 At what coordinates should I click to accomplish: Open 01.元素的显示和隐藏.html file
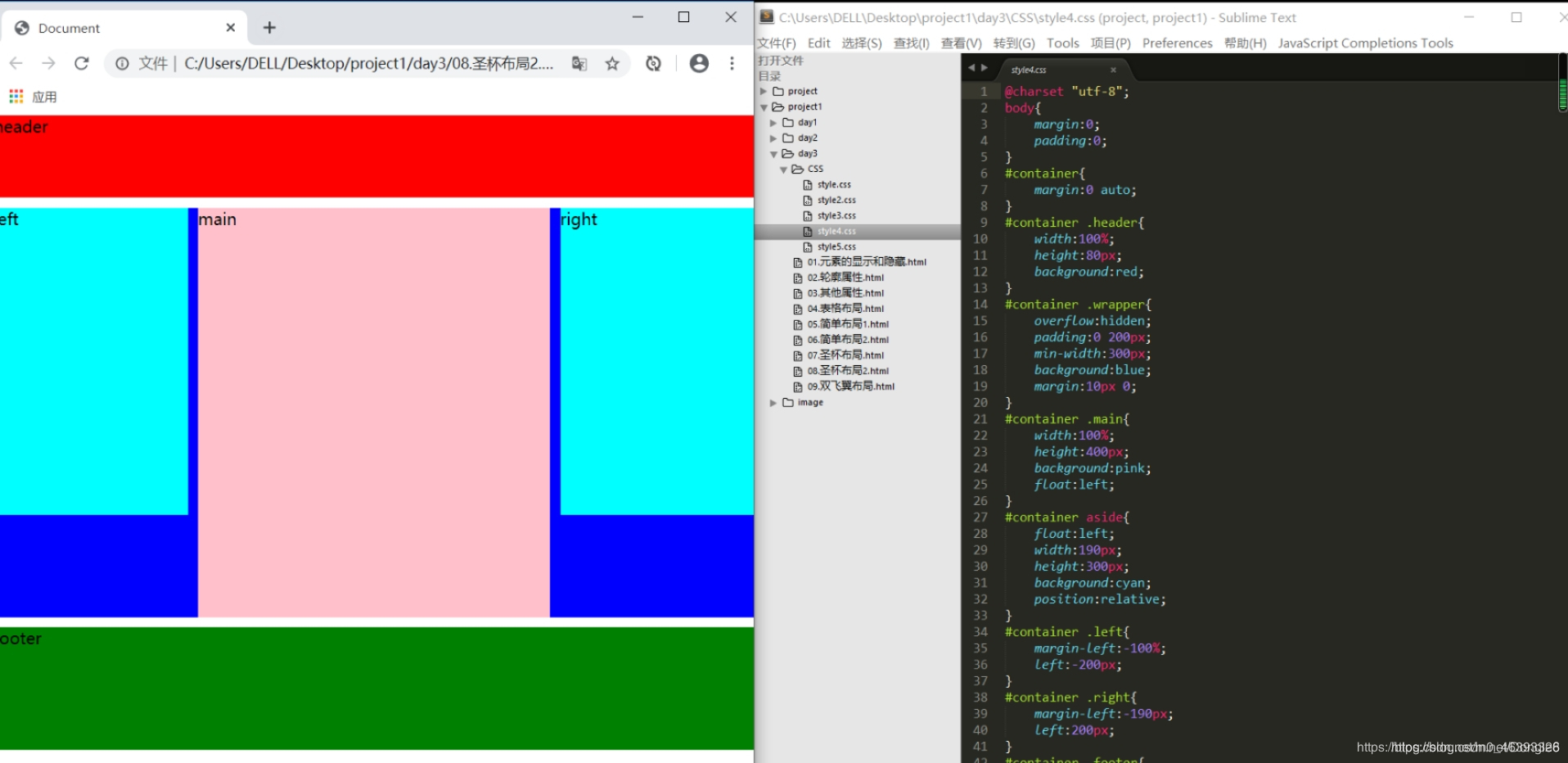click(x=867, y=262)
